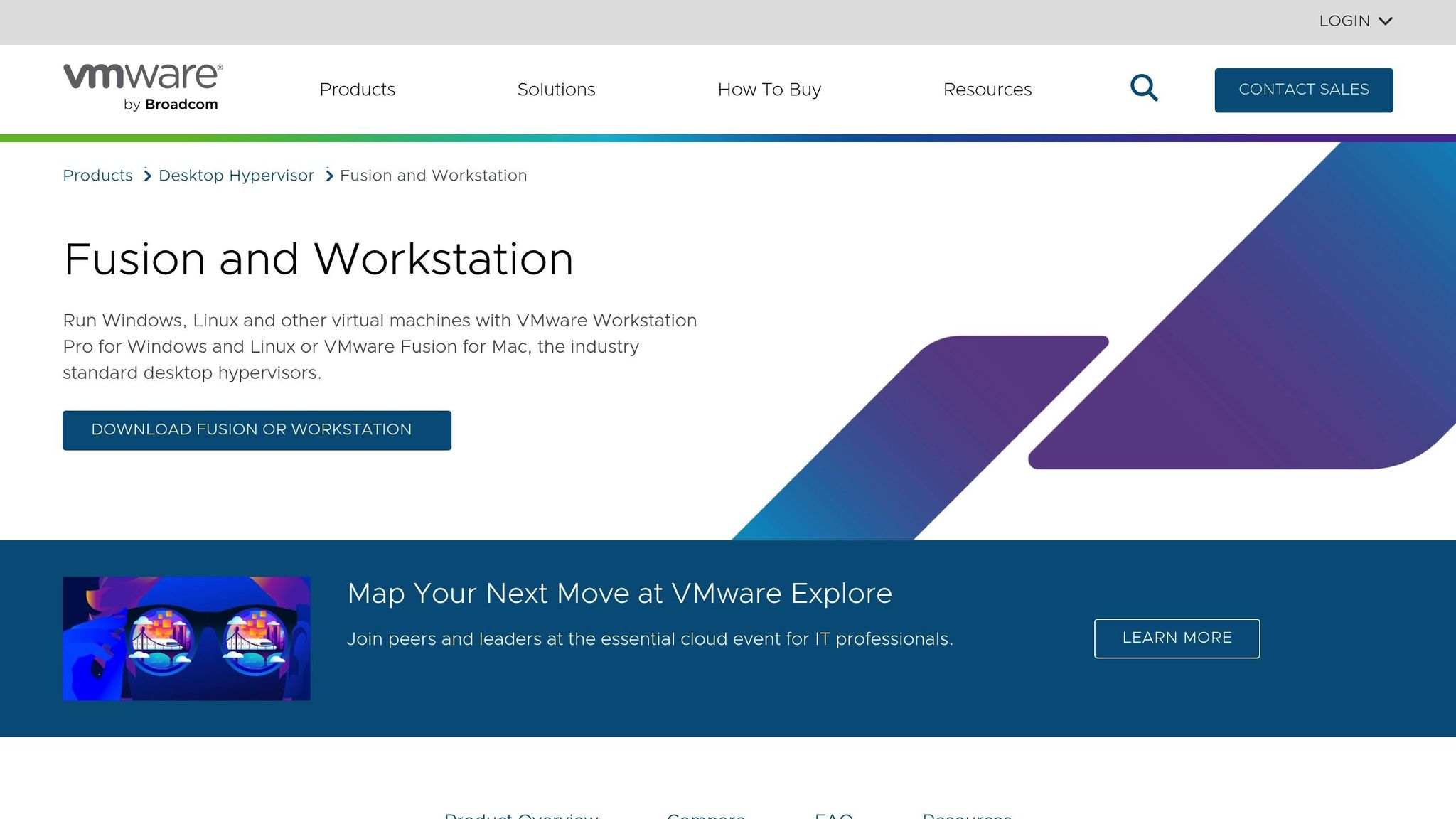The width and height of the screenshot is (1456, 819).
Task: Click the VMware by Broadcom logo
Action: (x=141, y=87)
